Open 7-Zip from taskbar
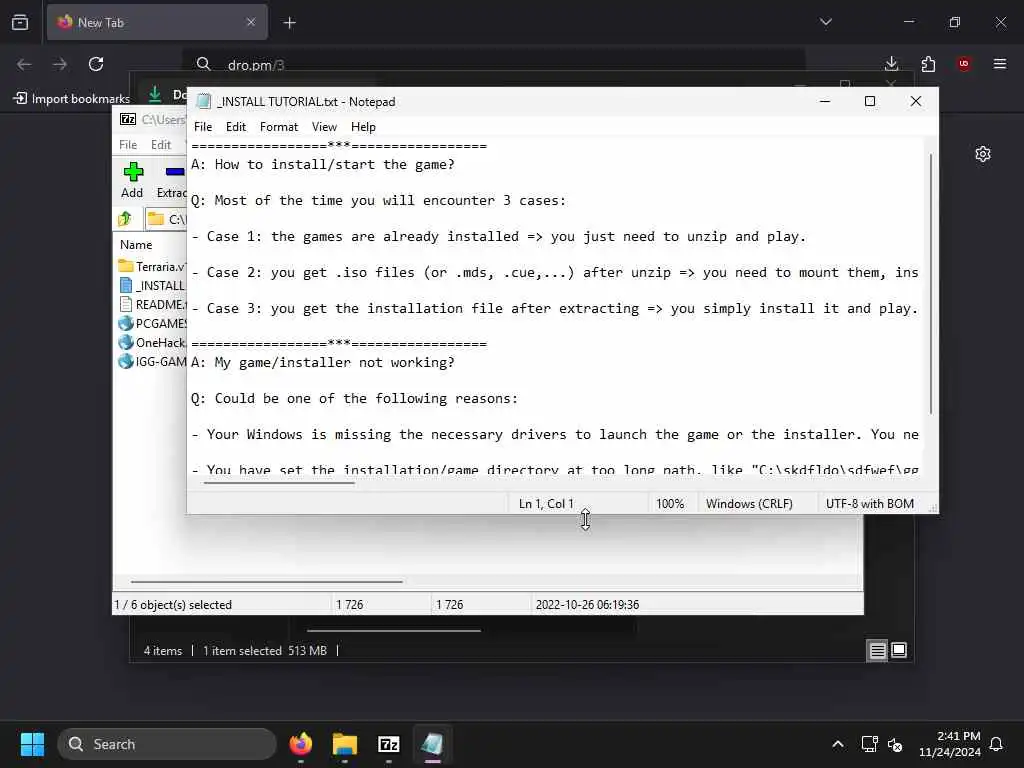The image size is (1024, 768). [x=389, y=744]
